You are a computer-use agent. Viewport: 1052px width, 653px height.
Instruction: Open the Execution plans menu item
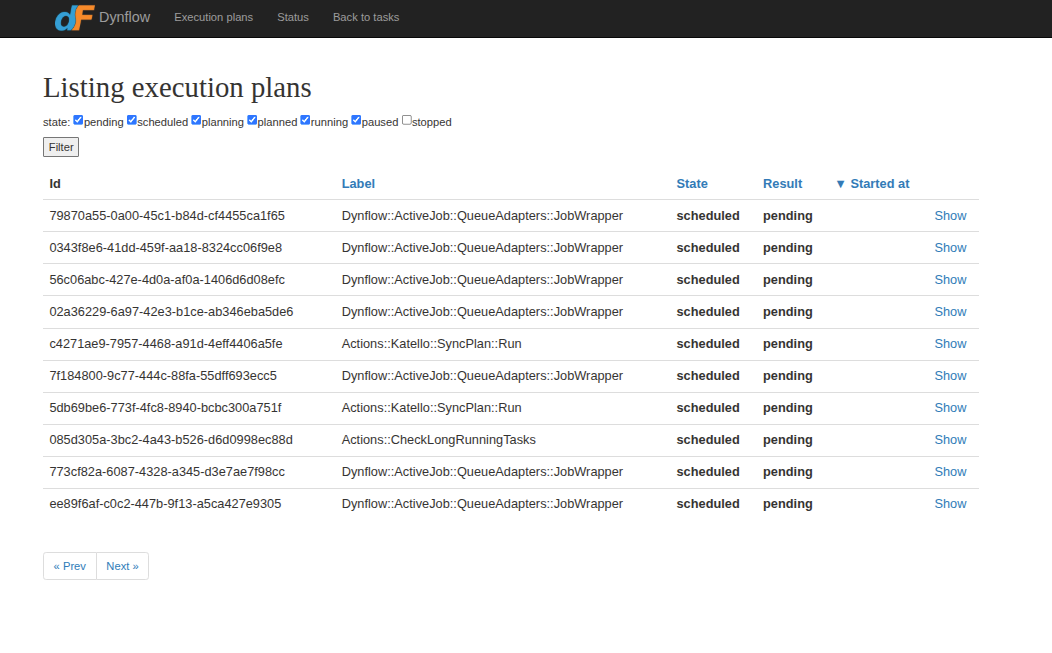pyautogui.click(x=213, y=18)
